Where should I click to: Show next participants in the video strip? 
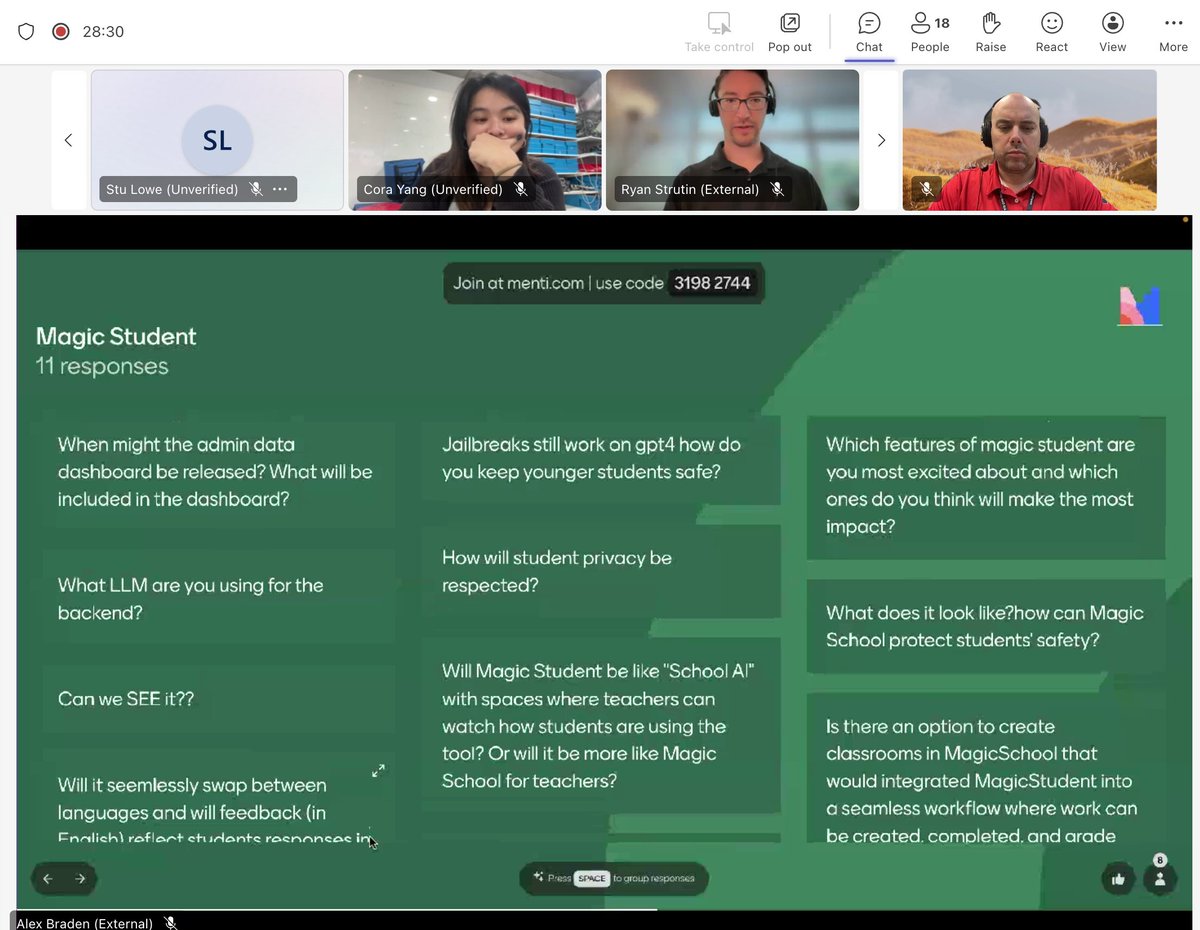[881, 140]
